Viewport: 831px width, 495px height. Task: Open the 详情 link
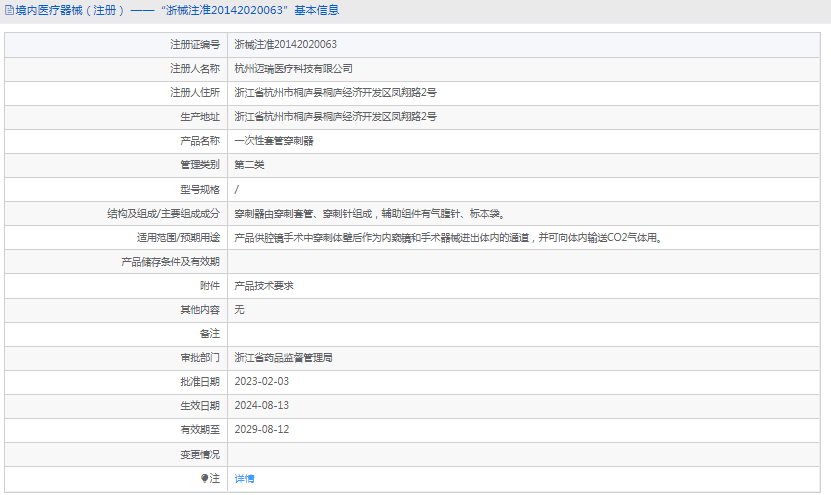coord(244,479)
